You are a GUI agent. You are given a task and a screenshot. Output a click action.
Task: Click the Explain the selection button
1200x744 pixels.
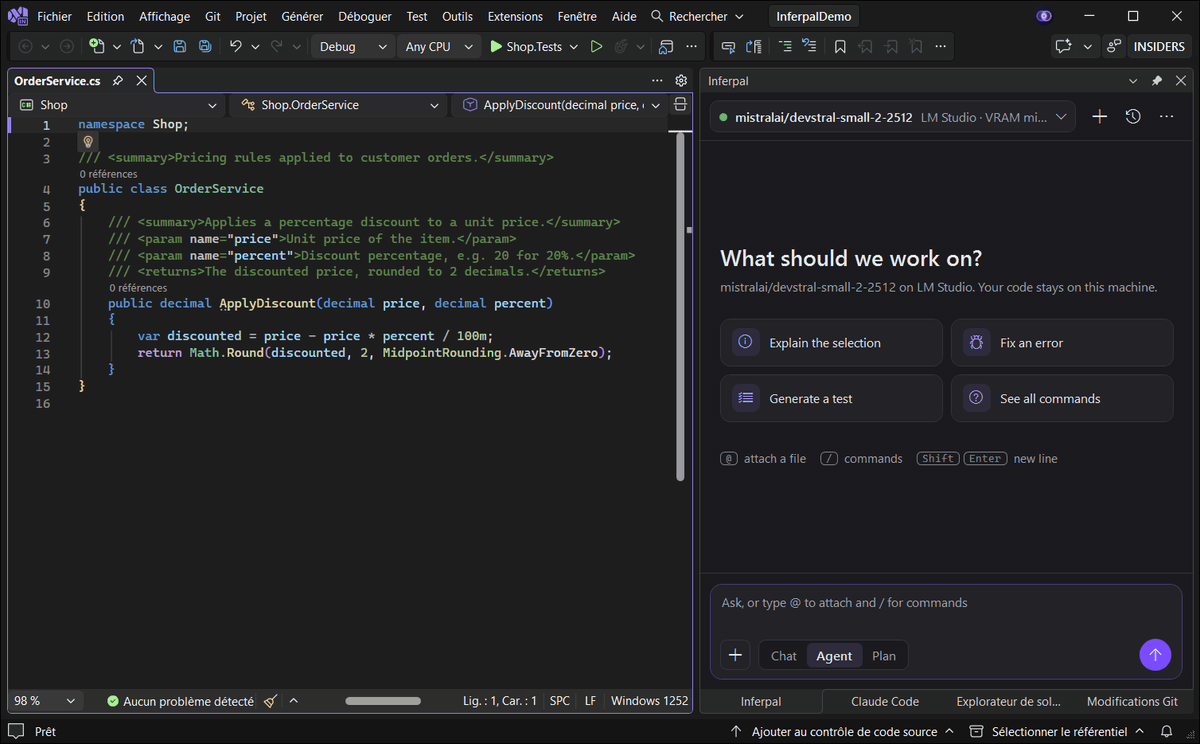pyautogui.click(x=831, y=343)
